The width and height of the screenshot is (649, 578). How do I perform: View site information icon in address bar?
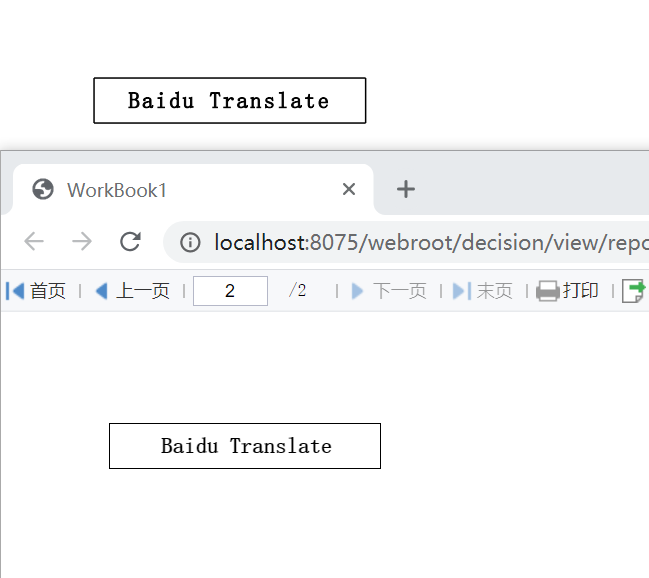(x=190, y=242)
